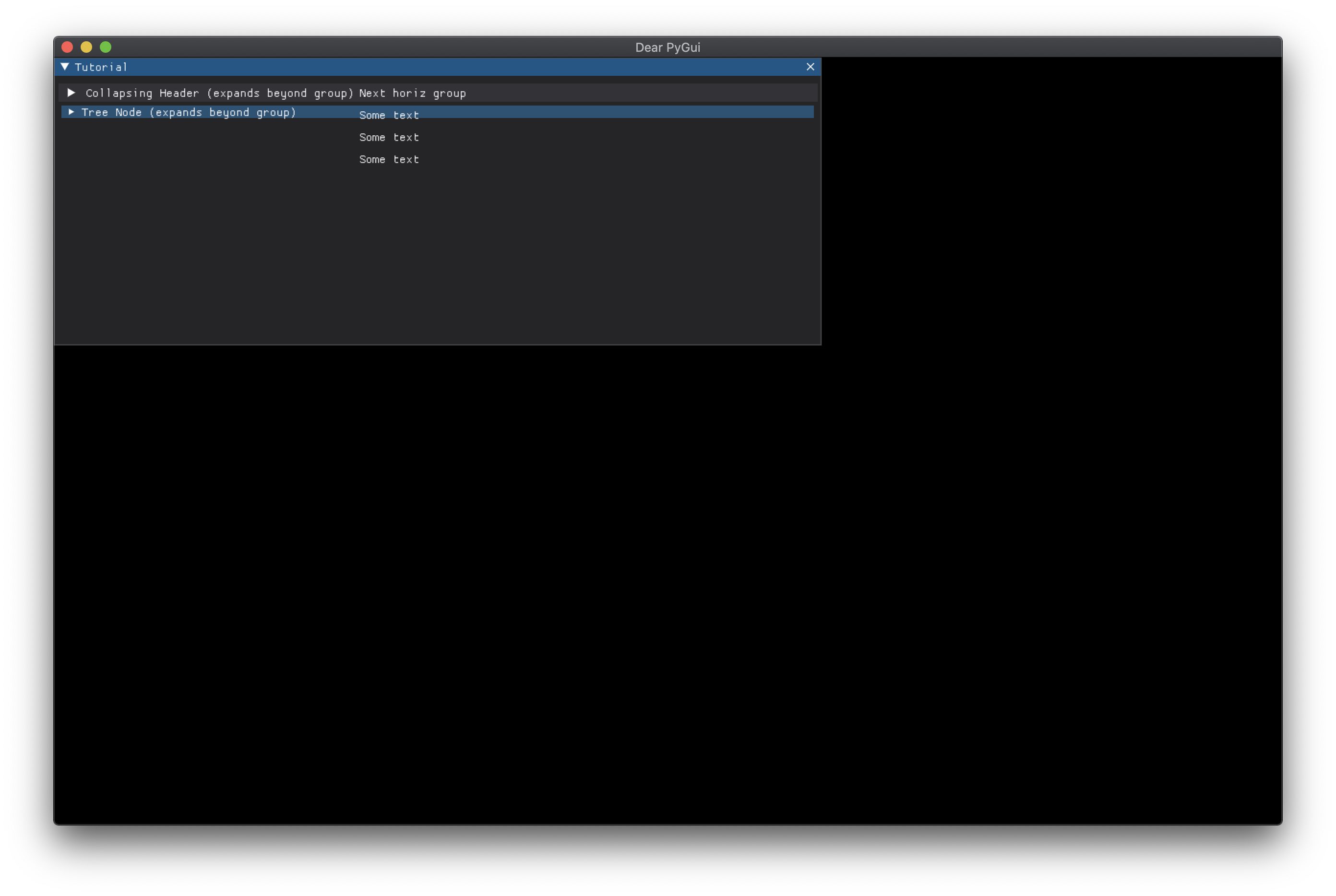Click the first Some text label
This screenshot has width=1336, height=896.
click(x=389, y=115)
